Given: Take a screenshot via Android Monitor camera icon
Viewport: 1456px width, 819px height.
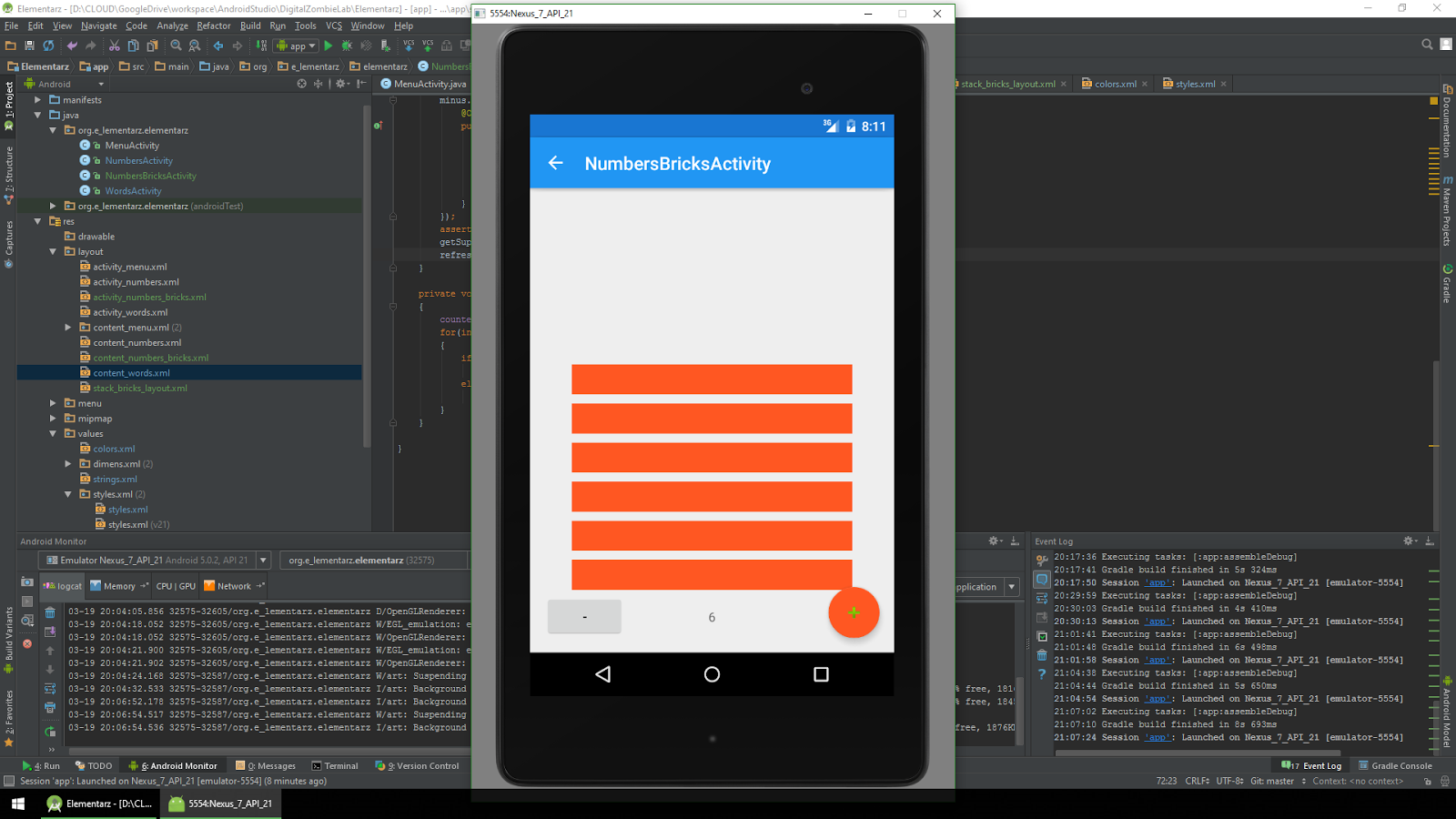Looking at the screenshot, I should [27, 582].
